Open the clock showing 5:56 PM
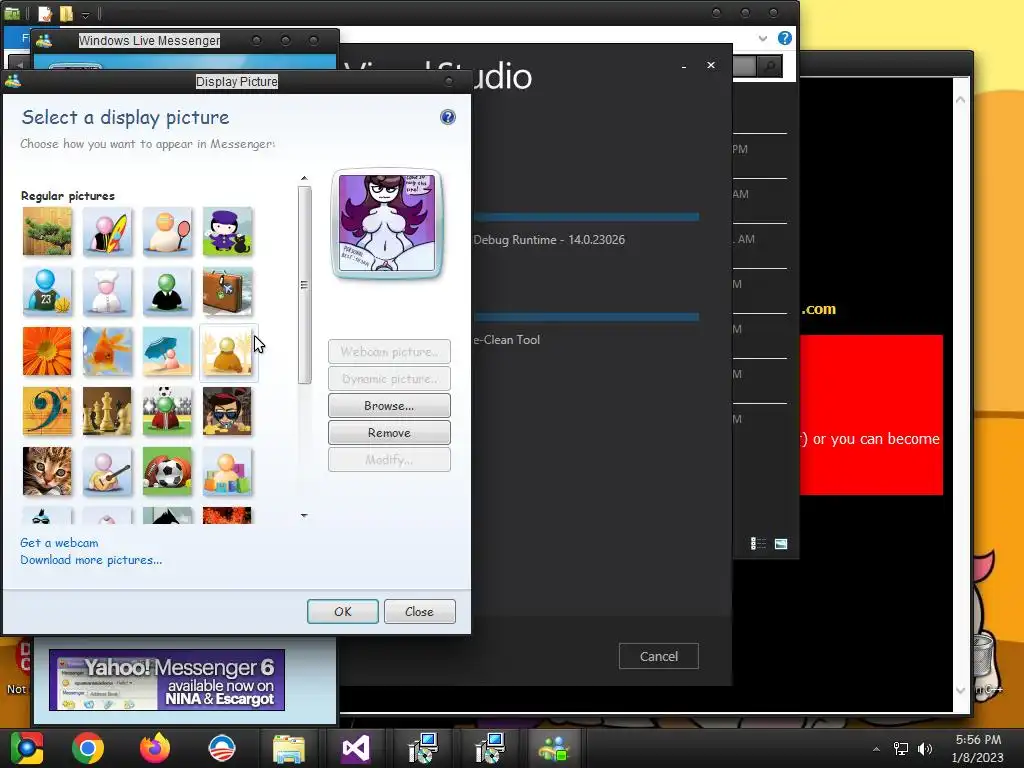Viewport: 1024px width, 768px height. click(x=978, y=748)
